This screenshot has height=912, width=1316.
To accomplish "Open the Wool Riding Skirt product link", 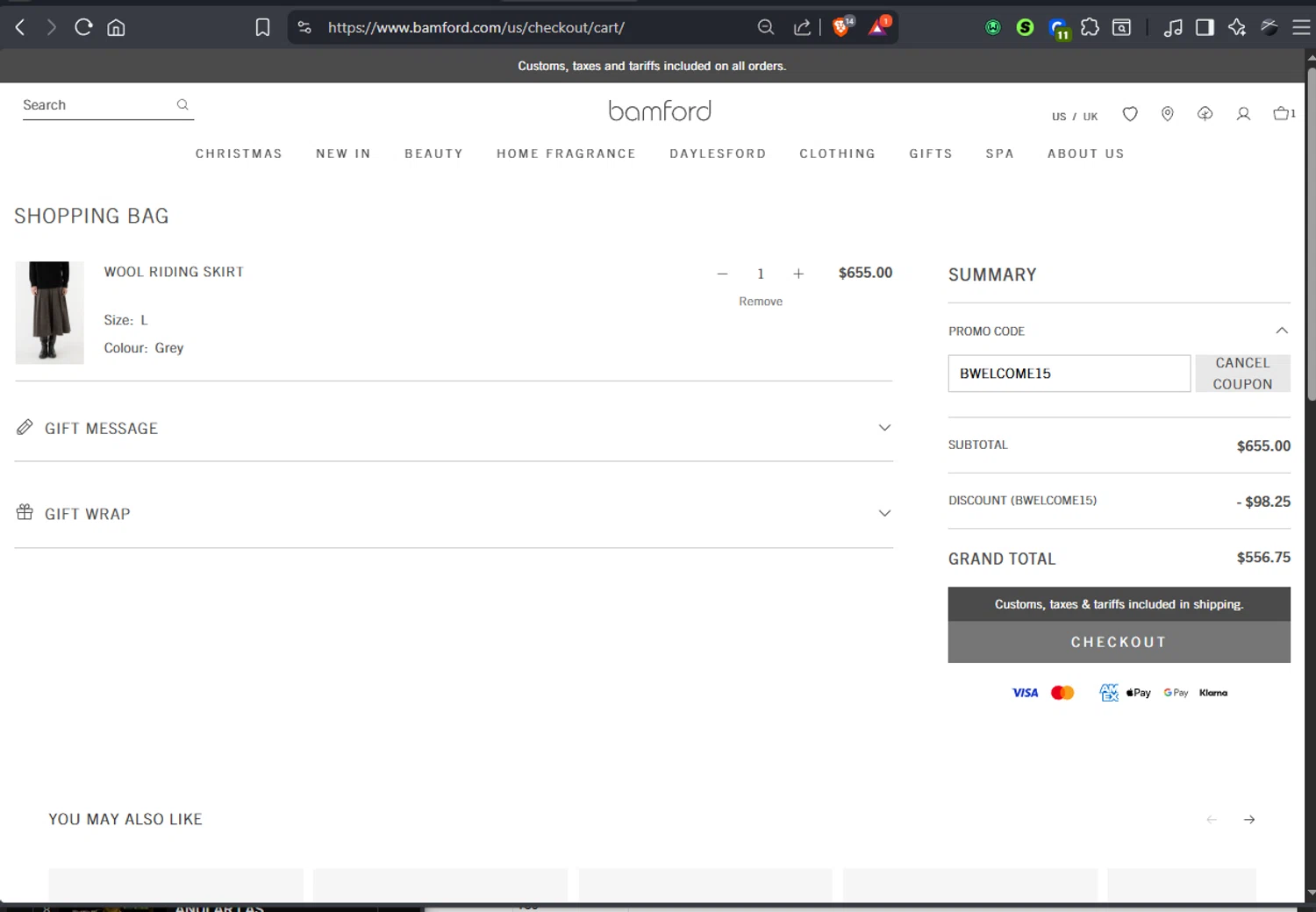I will pyautogui.click(x=174, y=272).
